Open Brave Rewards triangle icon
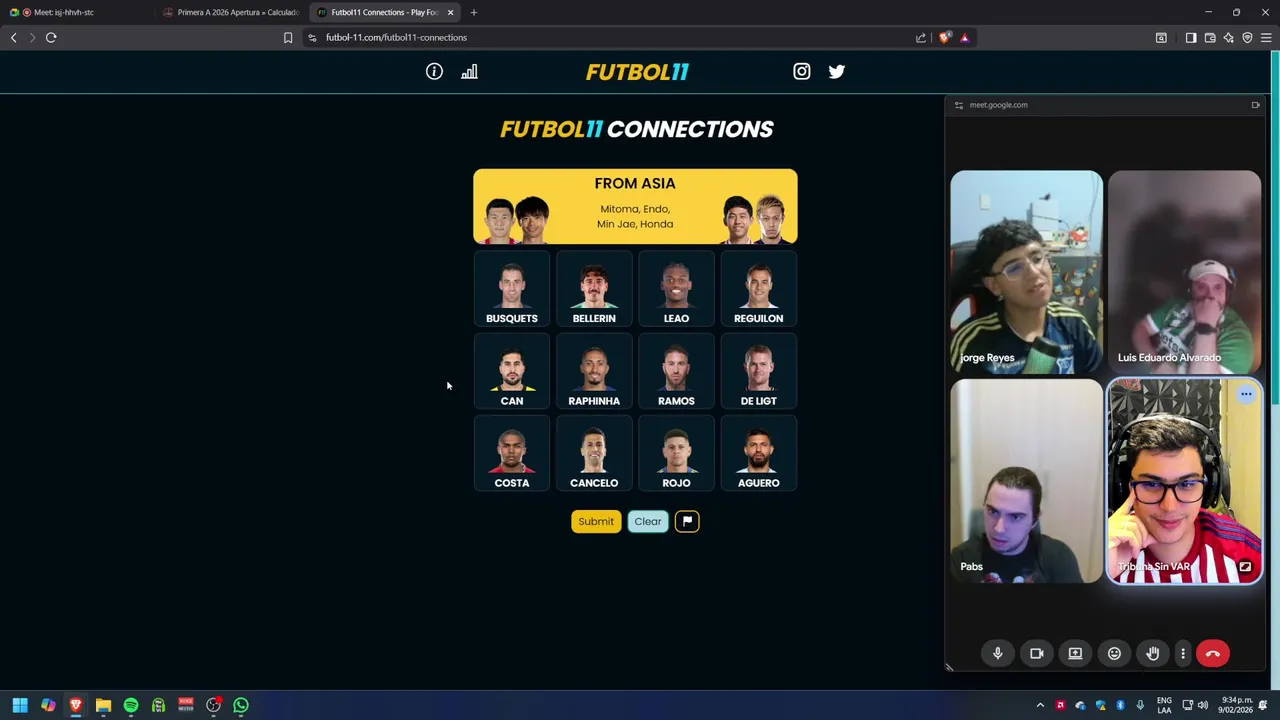This screenshot has width=1280, height=720. pyautogui.click(x=965, y=38)
